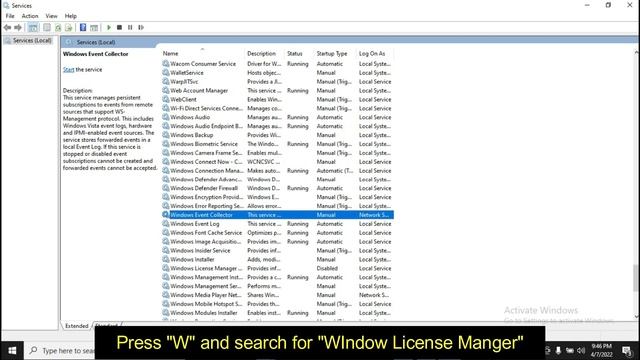Screen dimensions: 640x360
Task: Toggle the Show/Hide Console Tree toolbar icon
Action: tap(33, 27)
